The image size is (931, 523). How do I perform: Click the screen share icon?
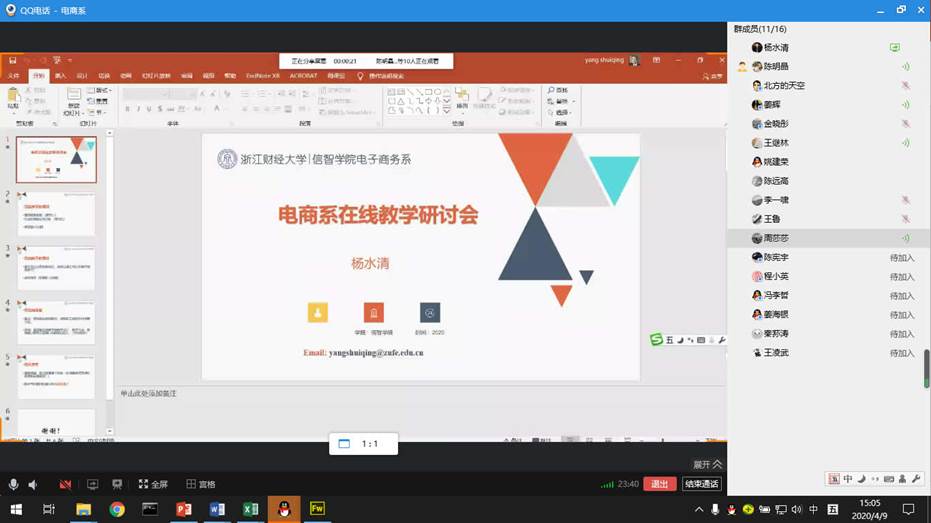click(x=93, y=484)
